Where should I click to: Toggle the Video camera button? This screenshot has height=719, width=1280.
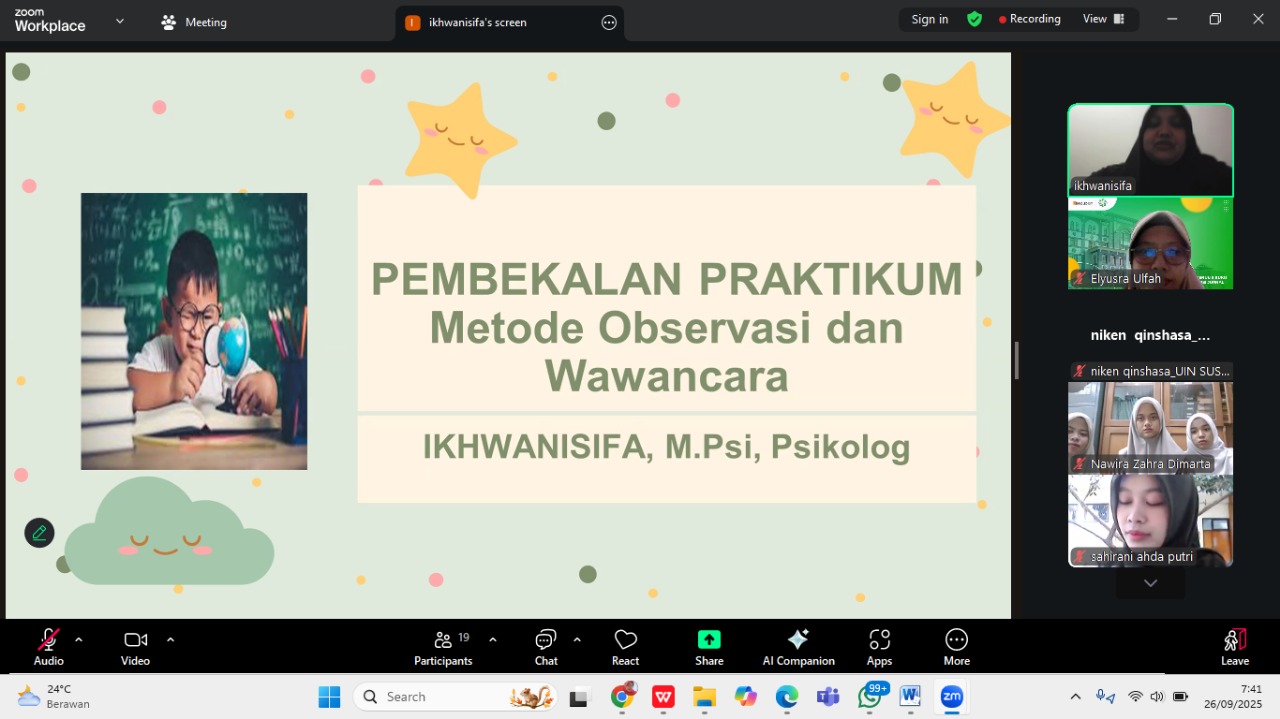pyautogui.click(x=135, y=647)
